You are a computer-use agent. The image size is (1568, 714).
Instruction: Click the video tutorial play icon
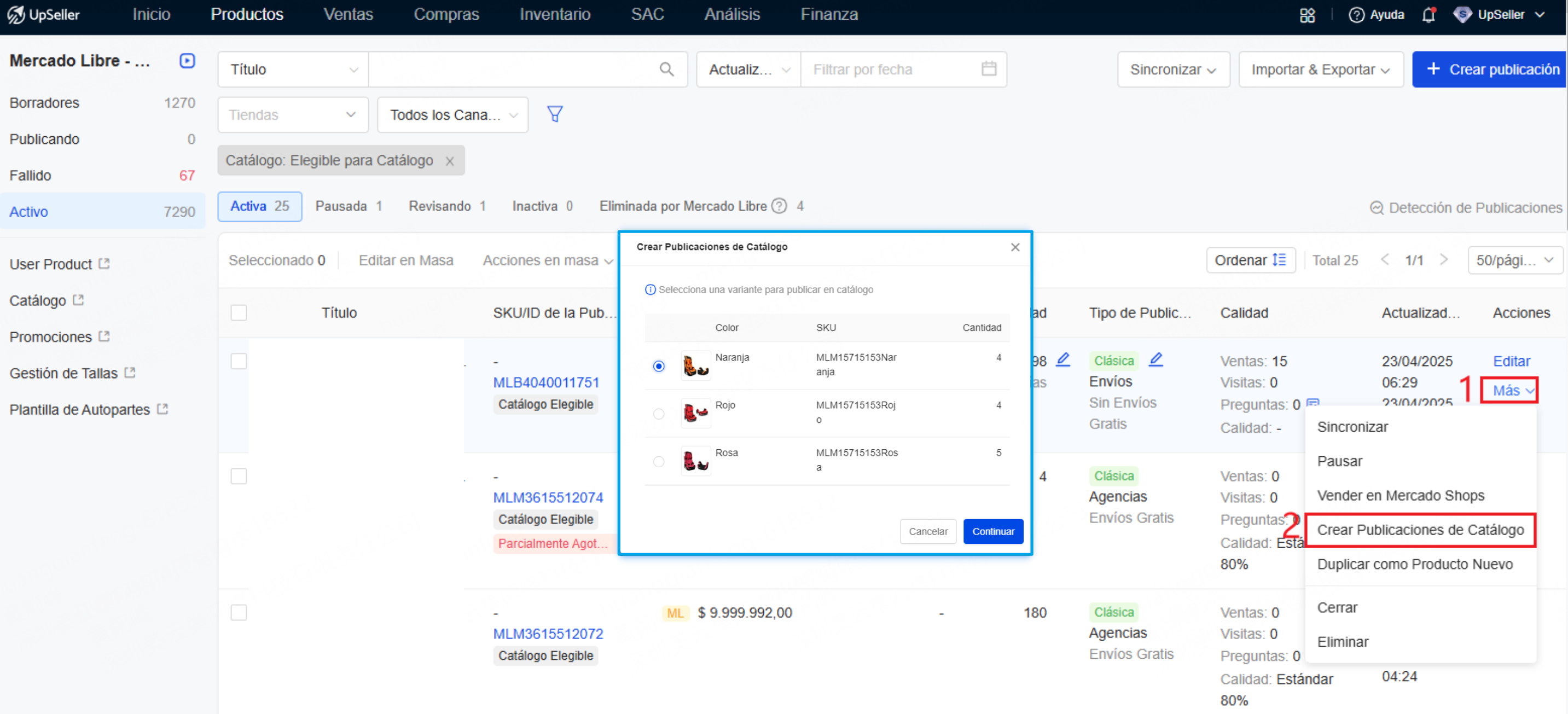click(x=187, y=61)
